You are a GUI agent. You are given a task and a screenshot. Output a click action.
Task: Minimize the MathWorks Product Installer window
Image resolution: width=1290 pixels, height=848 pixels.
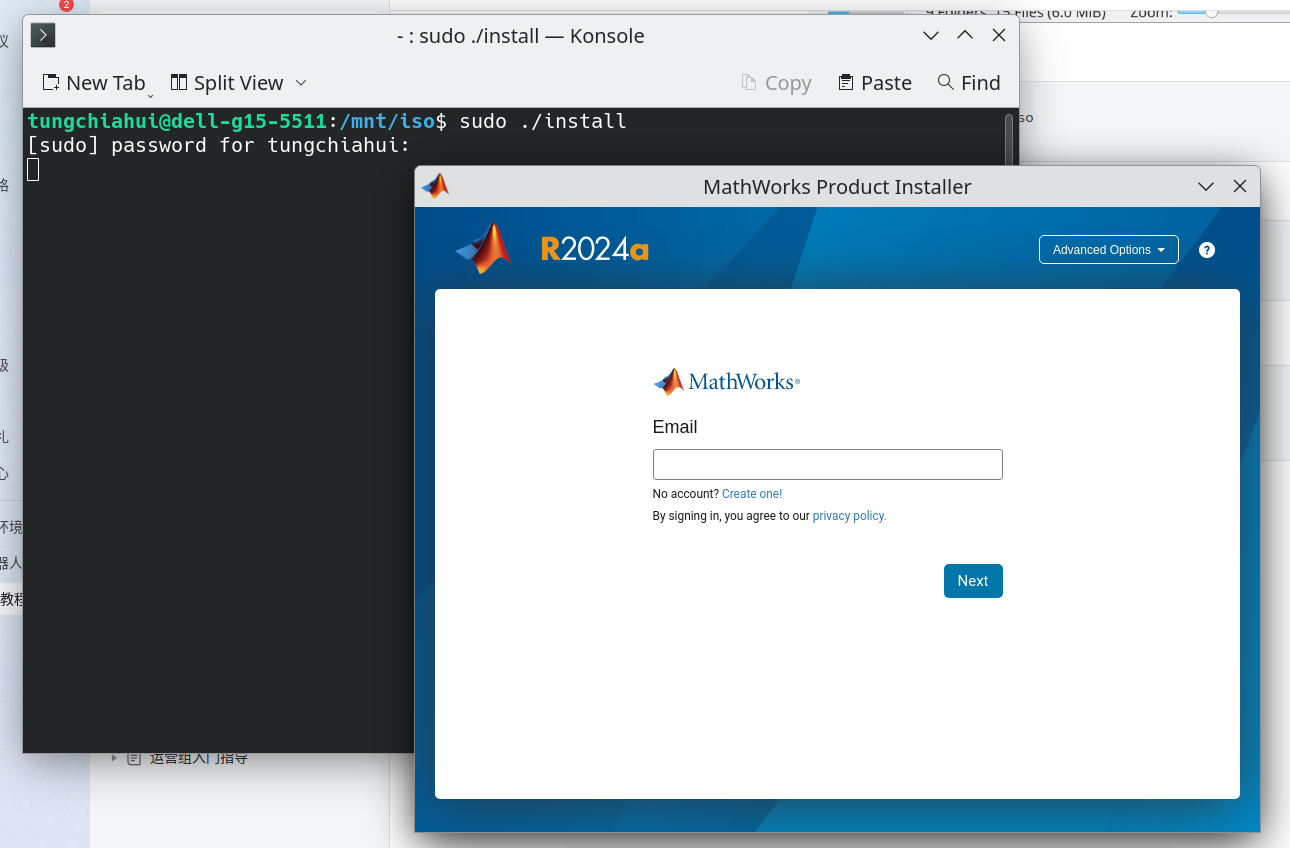click(1206, 187)
